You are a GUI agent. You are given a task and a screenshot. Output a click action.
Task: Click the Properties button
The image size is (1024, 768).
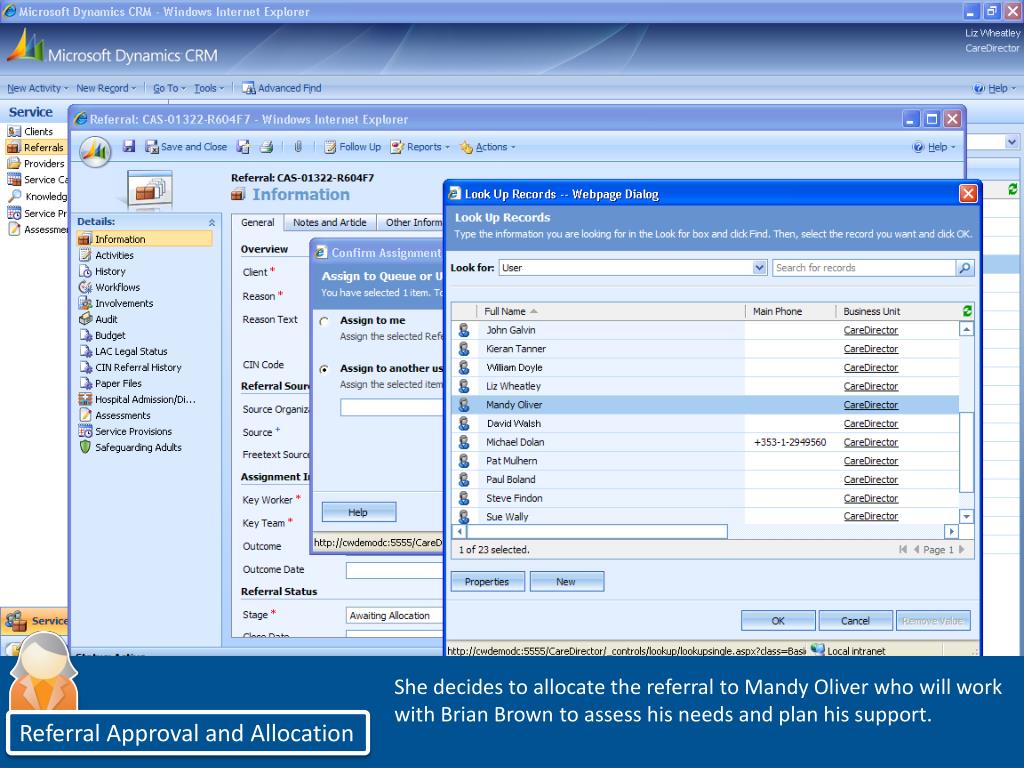tap(487, 582)
